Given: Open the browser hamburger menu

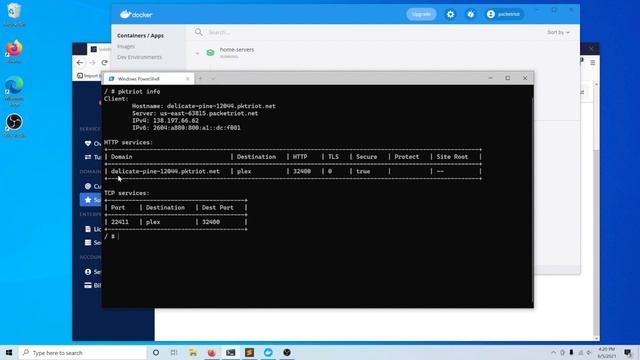Looking at the screenshot, I should point(593,63).
